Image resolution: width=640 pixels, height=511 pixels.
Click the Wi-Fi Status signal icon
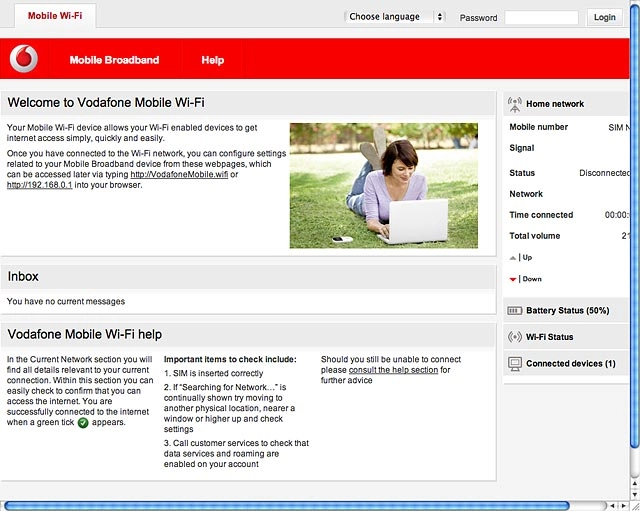point(515,337)
